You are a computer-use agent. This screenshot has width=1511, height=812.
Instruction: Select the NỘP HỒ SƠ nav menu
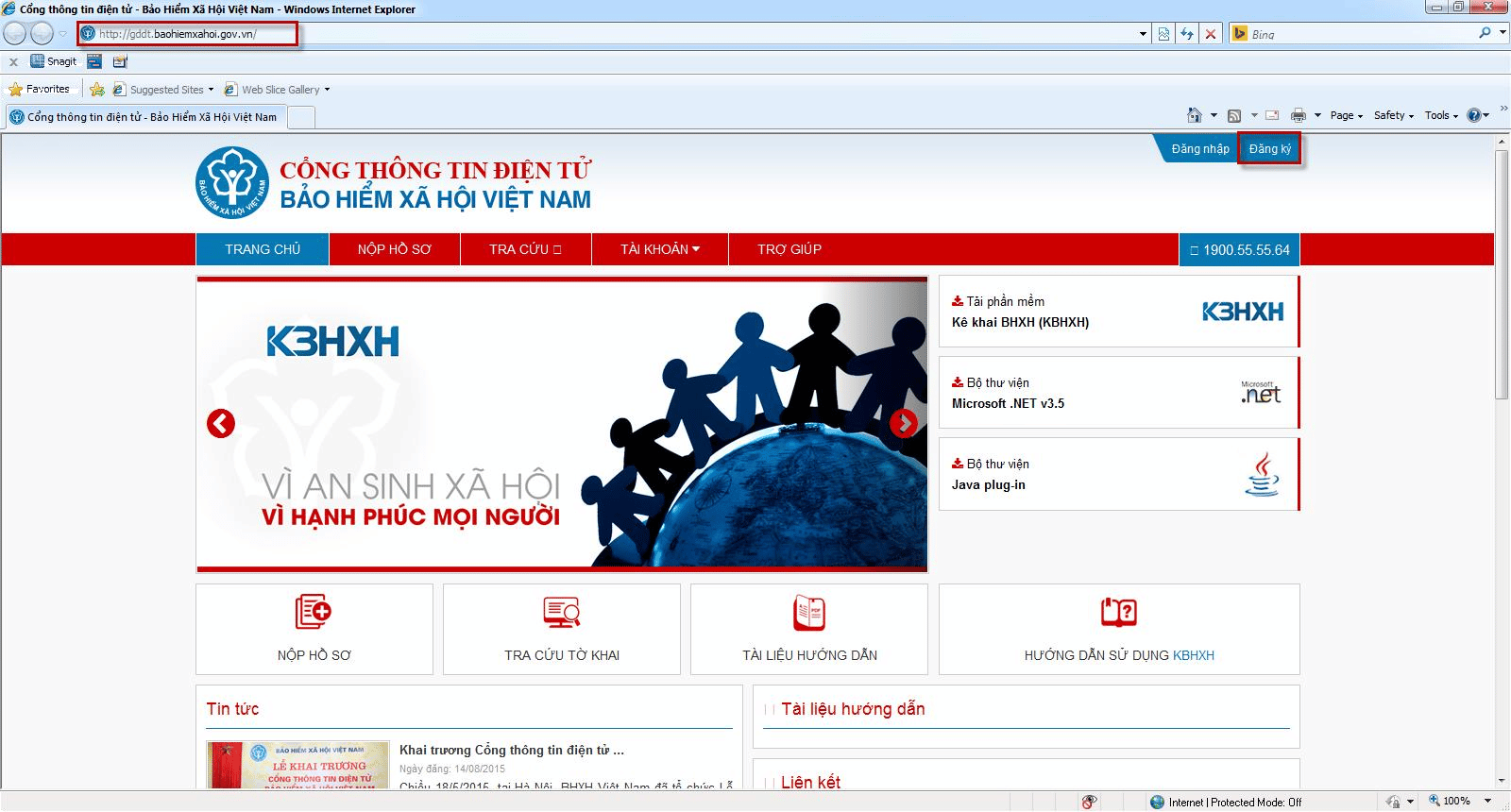pyautogui.click(x=394, y=249)
